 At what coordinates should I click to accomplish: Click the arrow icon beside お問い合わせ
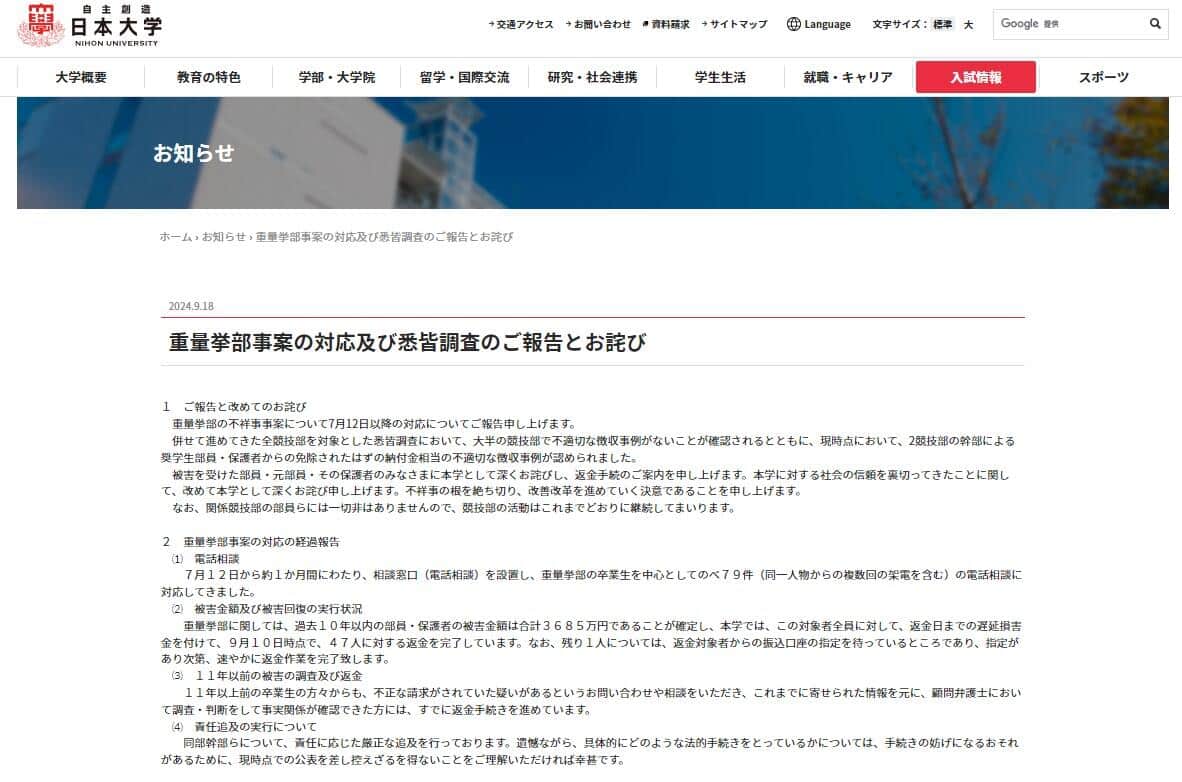pyautogui.click(x=566, y=22)
